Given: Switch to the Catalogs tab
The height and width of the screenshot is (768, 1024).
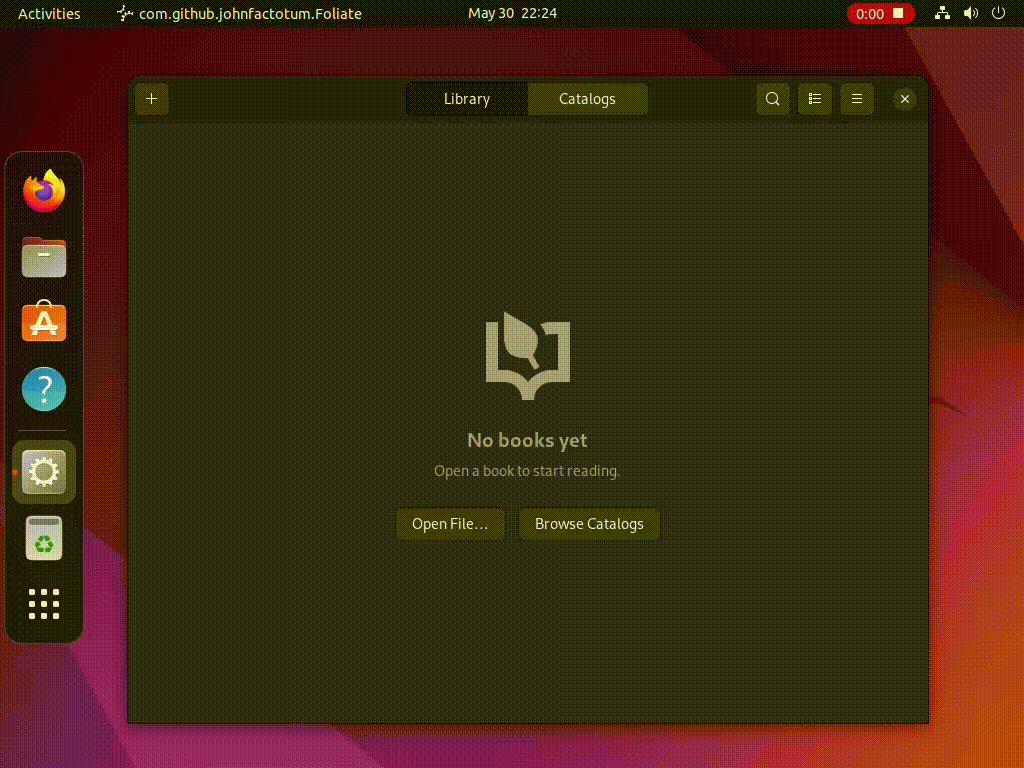Looking at the screenshot, I should [x=587, y=99].
